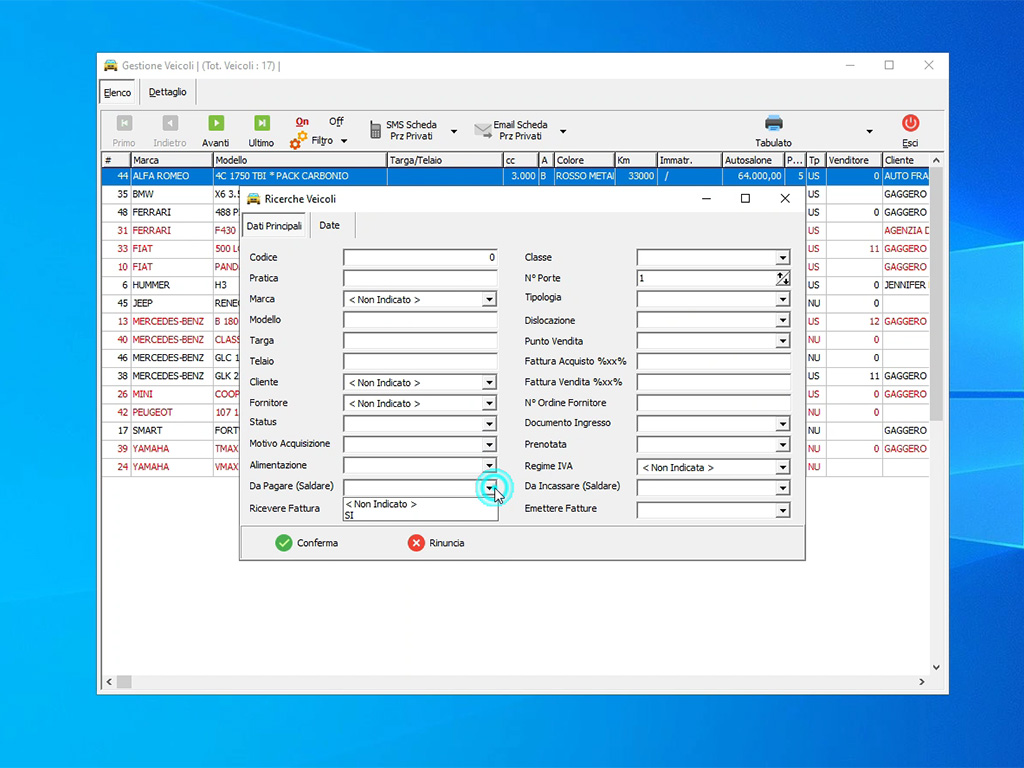
Task: Click the Telaio input field
Action: pos(421,361)
